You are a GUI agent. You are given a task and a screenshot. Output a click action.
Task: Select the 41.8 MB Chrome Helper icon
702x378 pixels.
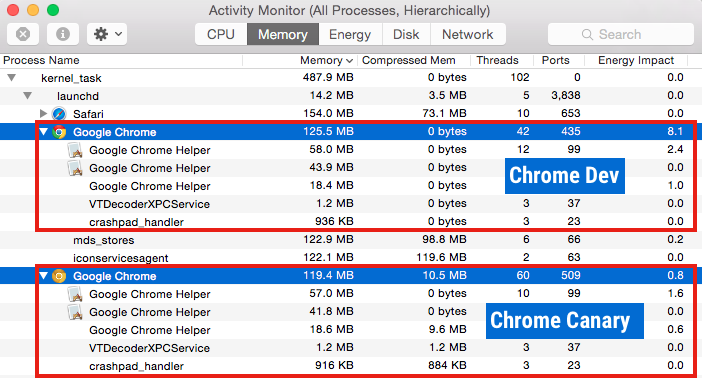[75, 312]
